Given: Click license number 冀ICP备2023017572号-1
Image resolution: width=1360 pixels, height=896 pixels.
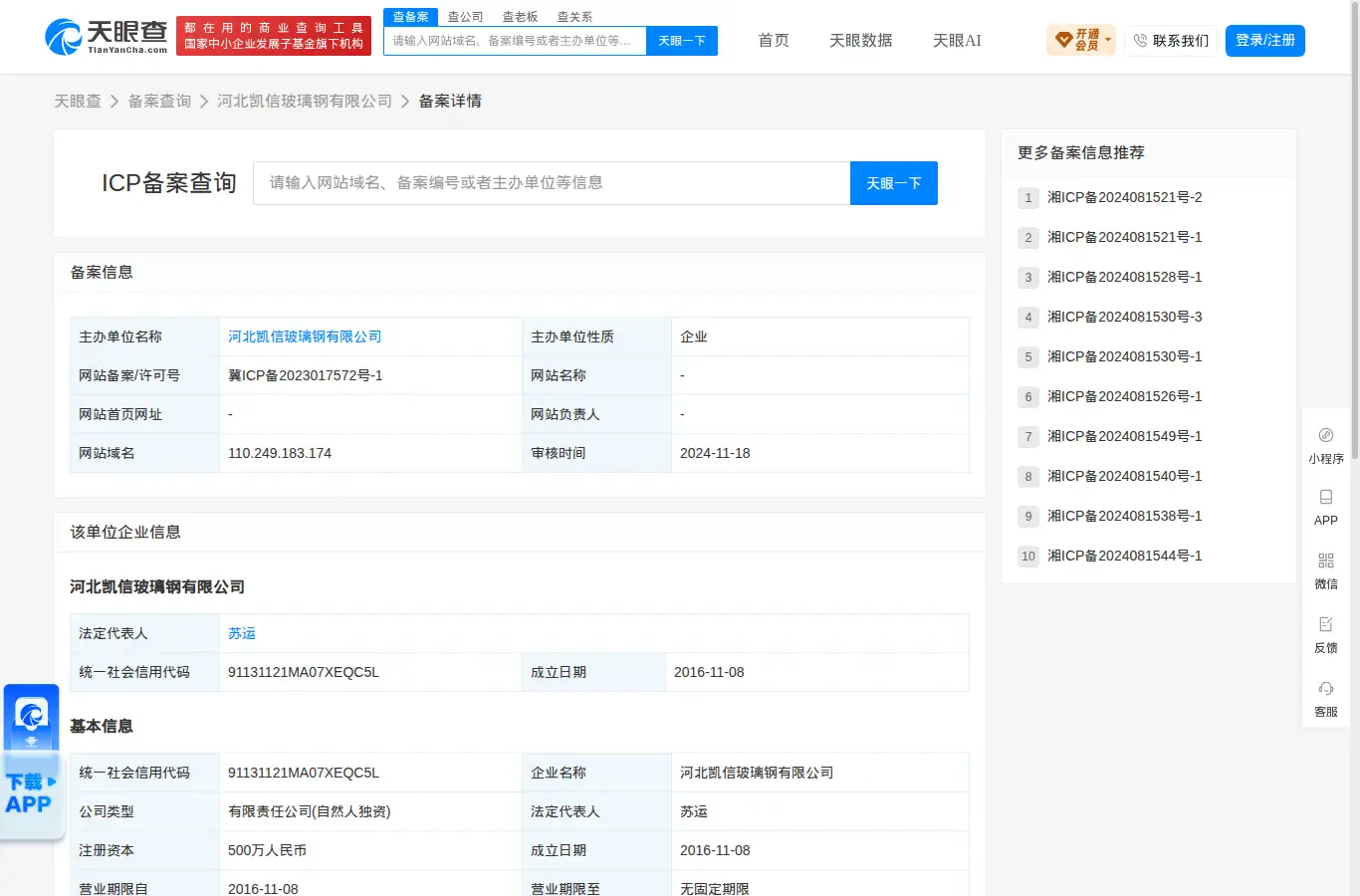Looking at the screenshot, I should pyautogui.click(x=305, y=375).
